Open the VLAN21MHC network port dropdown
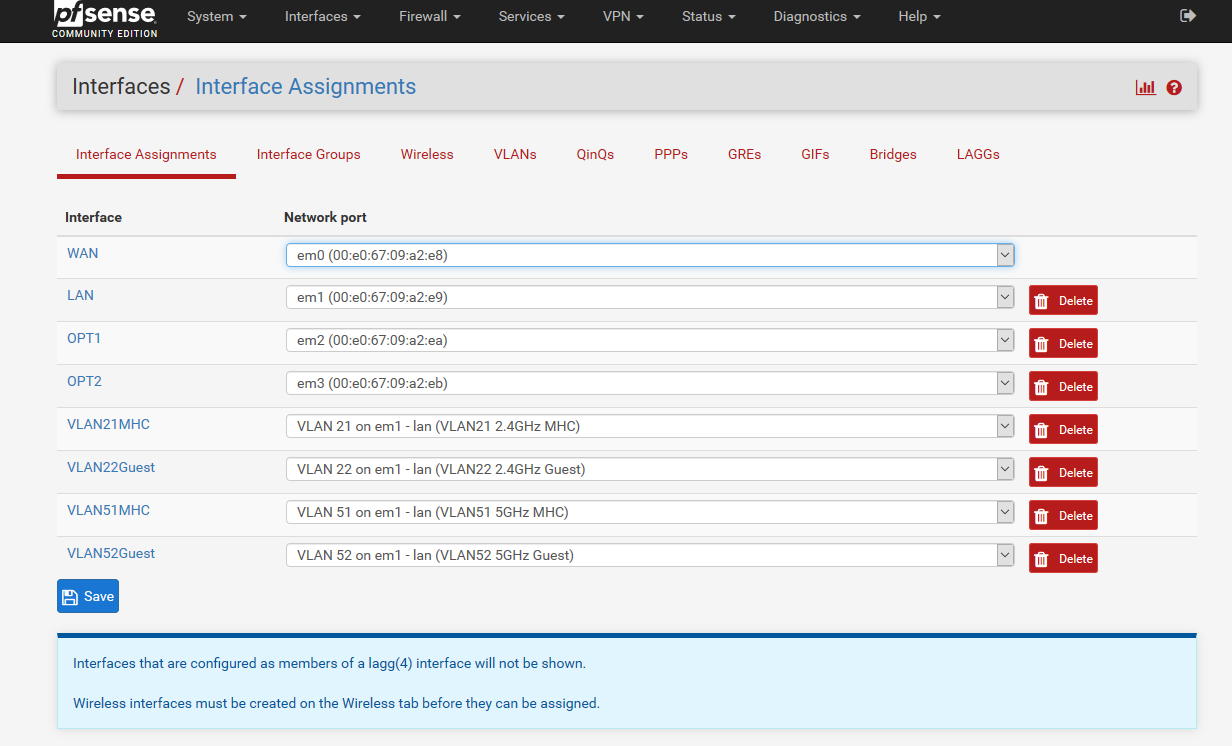 (650, 426)
